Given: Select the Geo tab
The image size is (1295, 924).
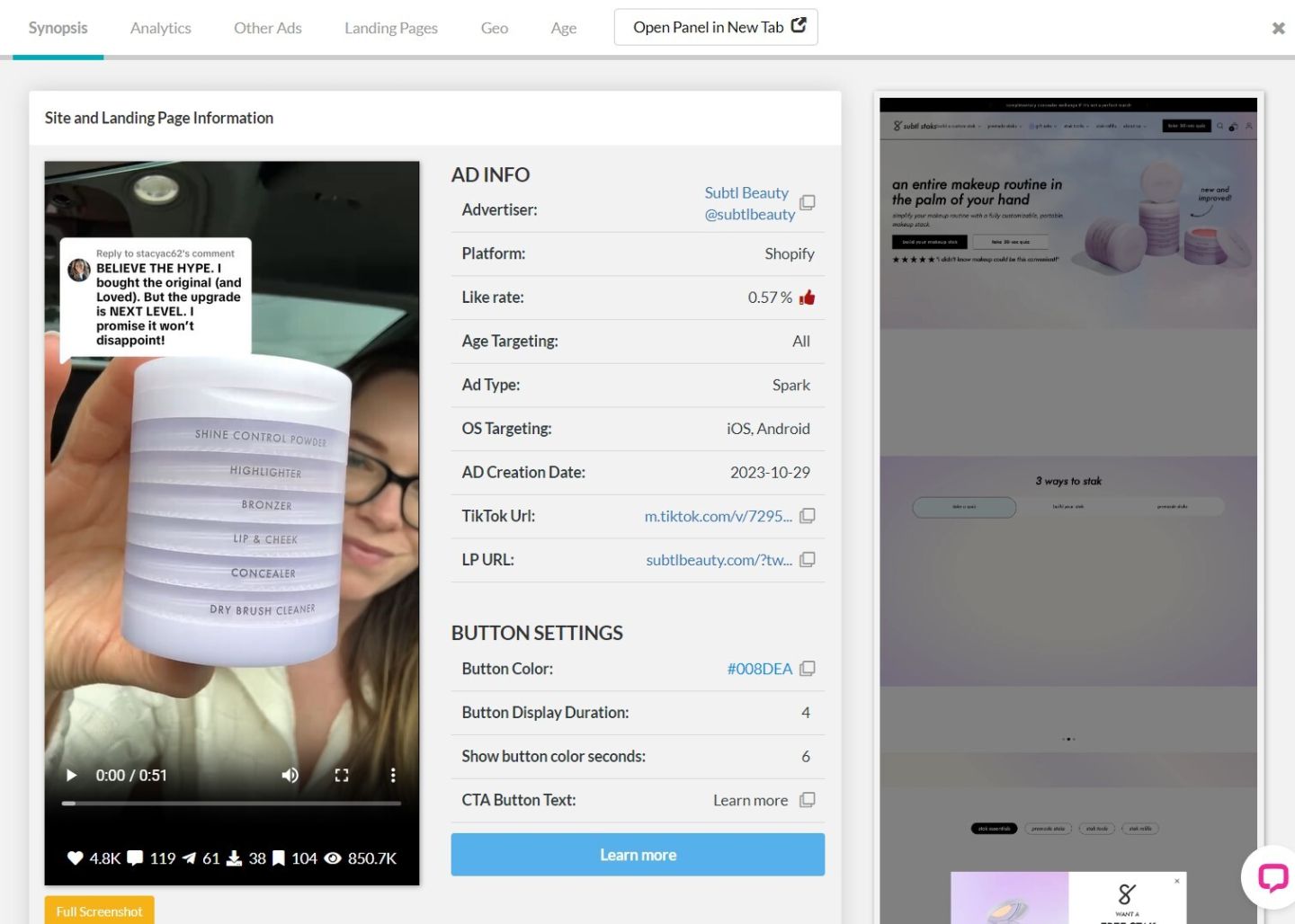Looking at the screenshot, I should 494,28.
